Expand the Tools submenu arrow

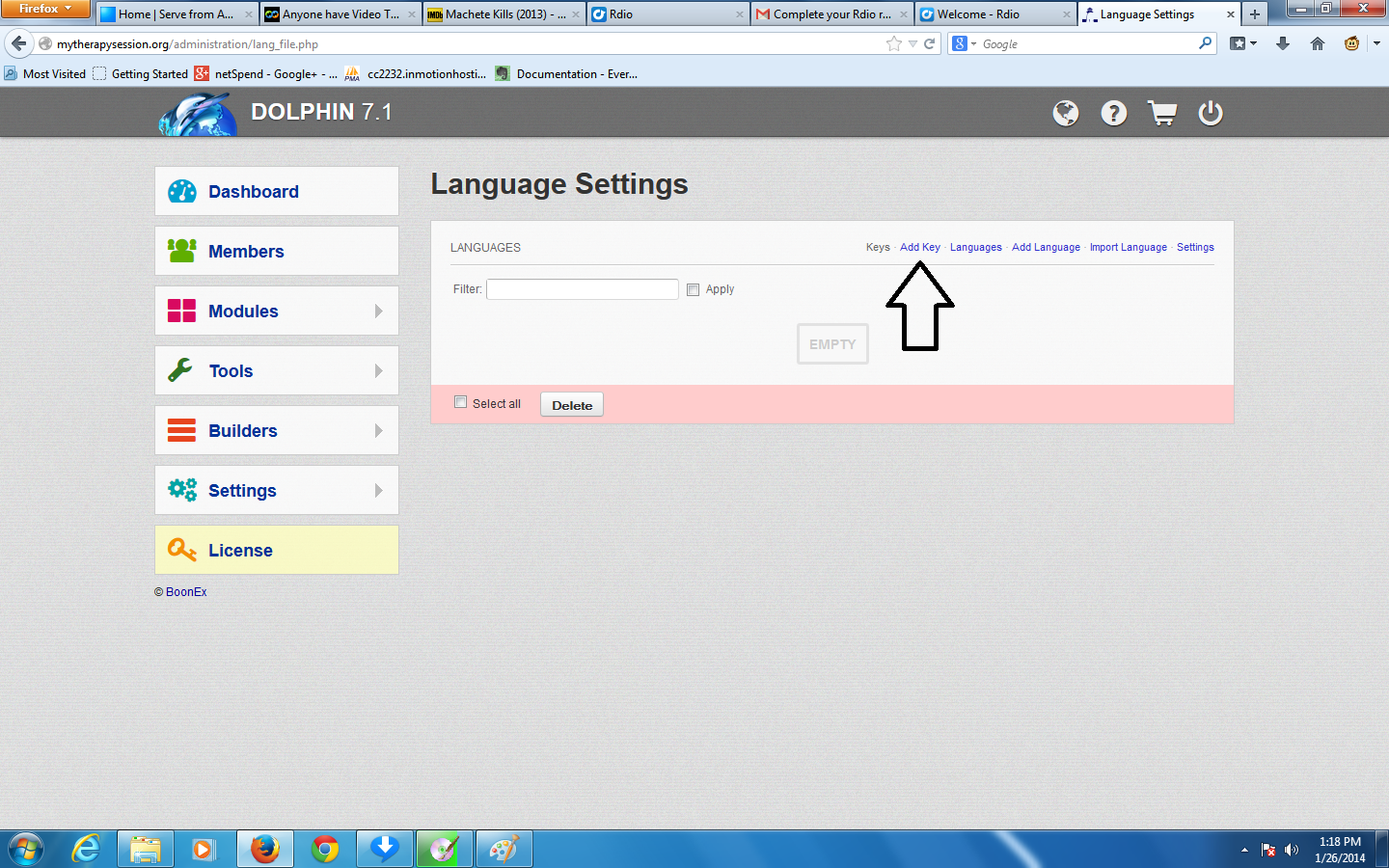378,371
